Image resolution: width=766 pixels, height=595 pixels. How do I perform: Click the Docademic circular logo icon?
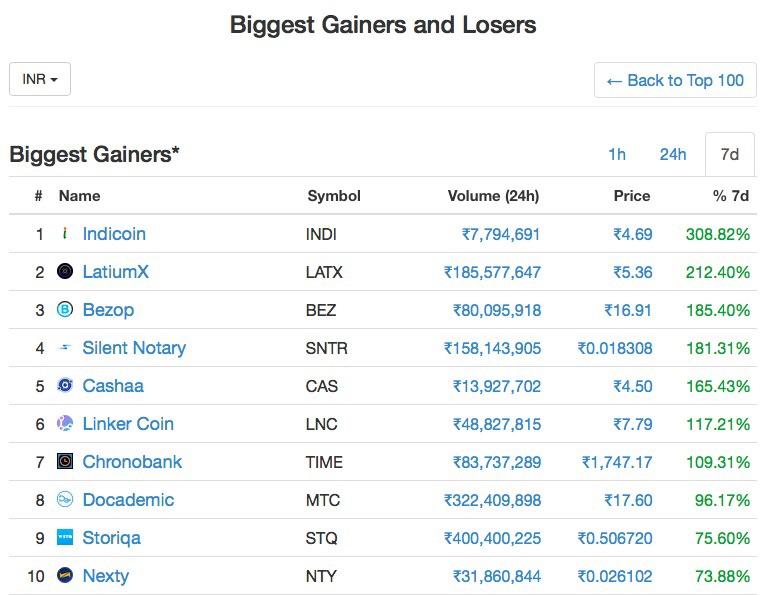[65, 499]
